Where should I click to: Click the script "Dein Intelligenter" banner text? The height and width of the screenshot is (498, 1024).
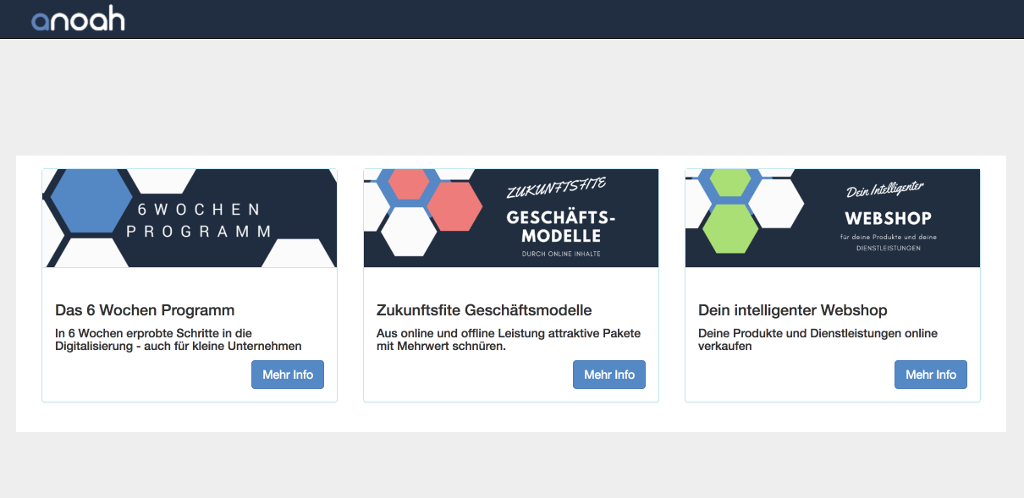click(x=885, y=189)
